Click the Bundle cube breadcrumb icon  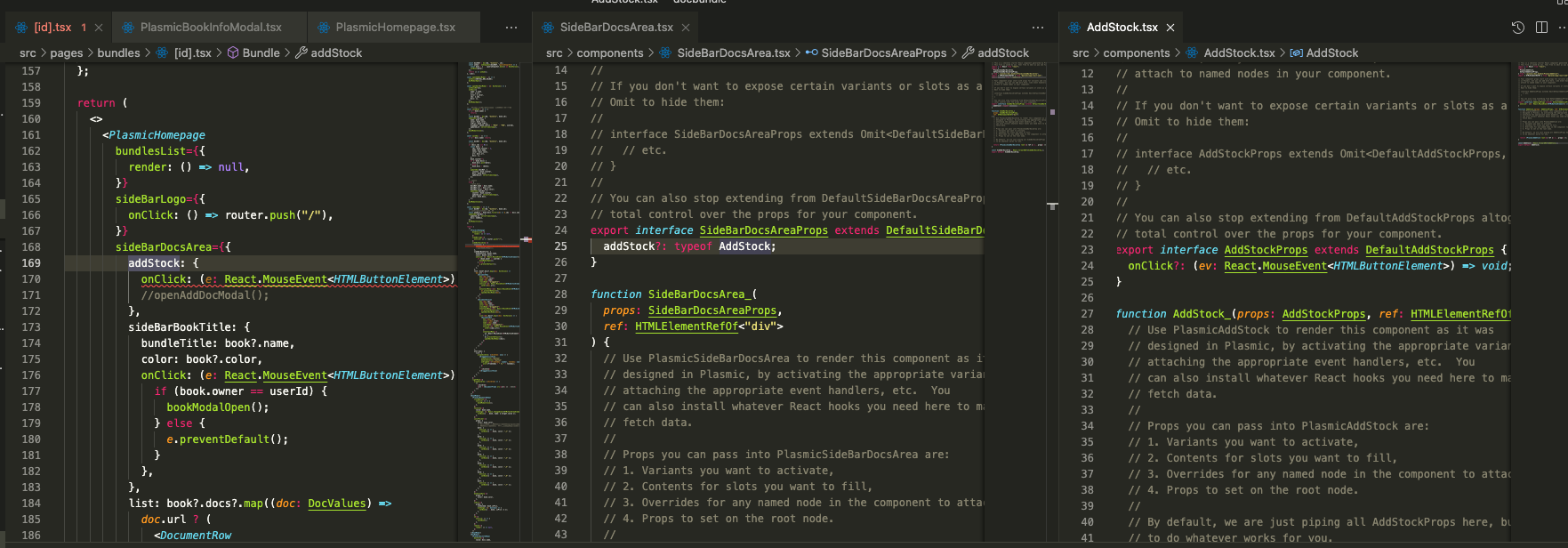[x=233, y=53]
